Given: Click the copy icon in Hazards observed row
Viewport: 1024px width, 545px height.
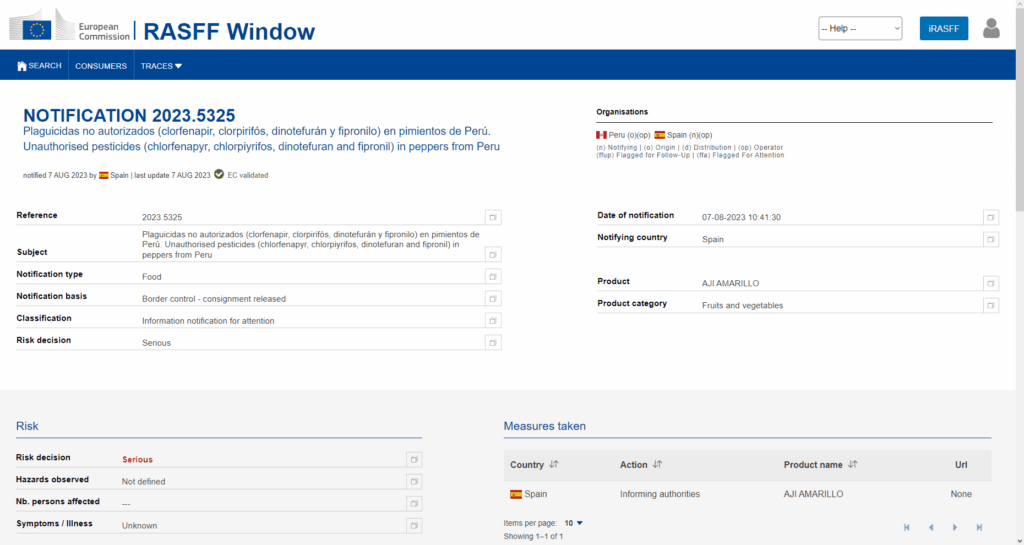Looking at the screenshot, I should [413, 482].
